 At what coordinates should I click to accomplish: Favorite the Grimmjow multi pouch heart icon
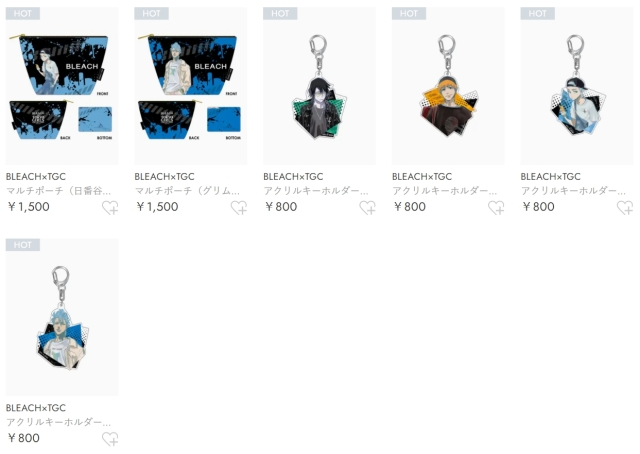[x=239, y=208]
